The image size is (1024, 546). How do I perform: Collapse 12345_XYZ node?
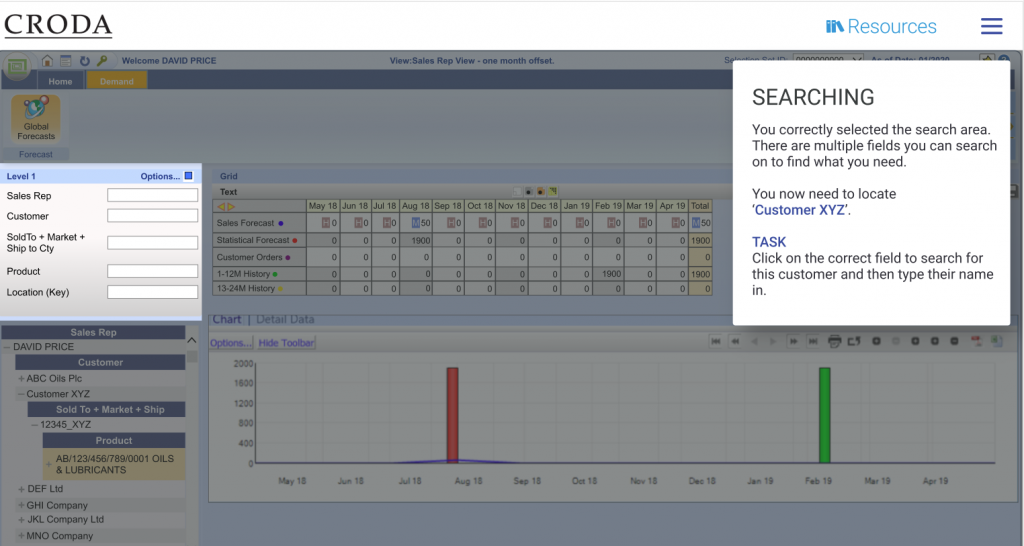35,425
